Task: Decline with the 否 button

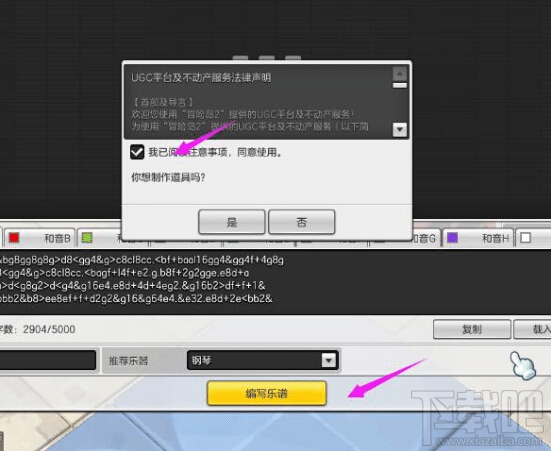Action: [302, 222]
